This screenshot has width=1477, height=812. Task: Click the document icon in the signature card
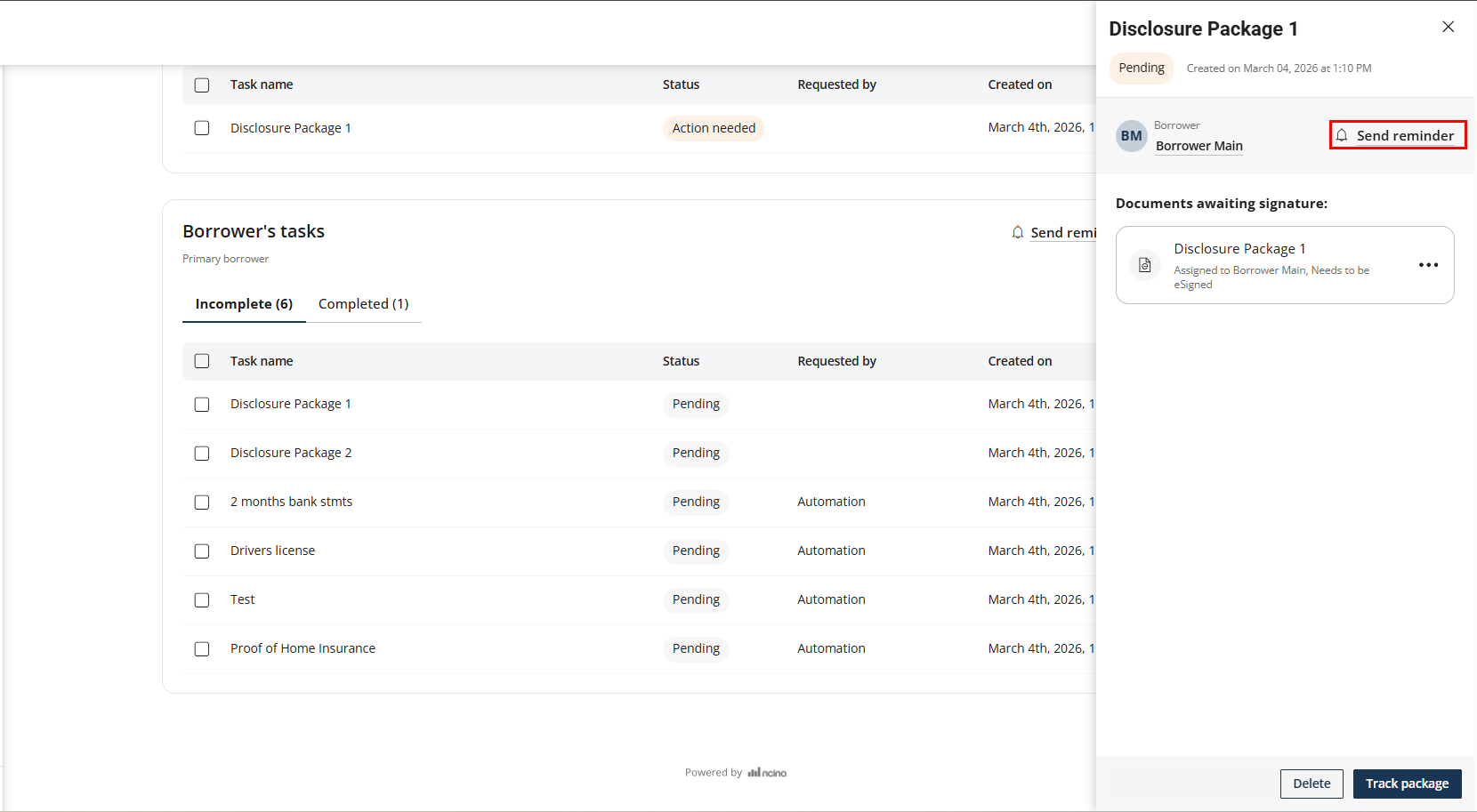coord(1145,265)
